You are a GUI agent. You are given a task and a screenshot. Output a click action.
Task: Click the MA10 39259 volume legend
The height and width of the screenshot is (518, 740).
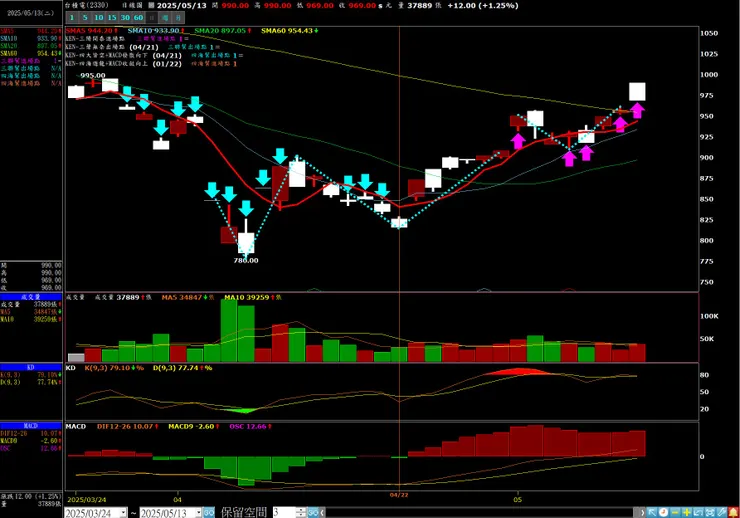click(x=253, y=297)
